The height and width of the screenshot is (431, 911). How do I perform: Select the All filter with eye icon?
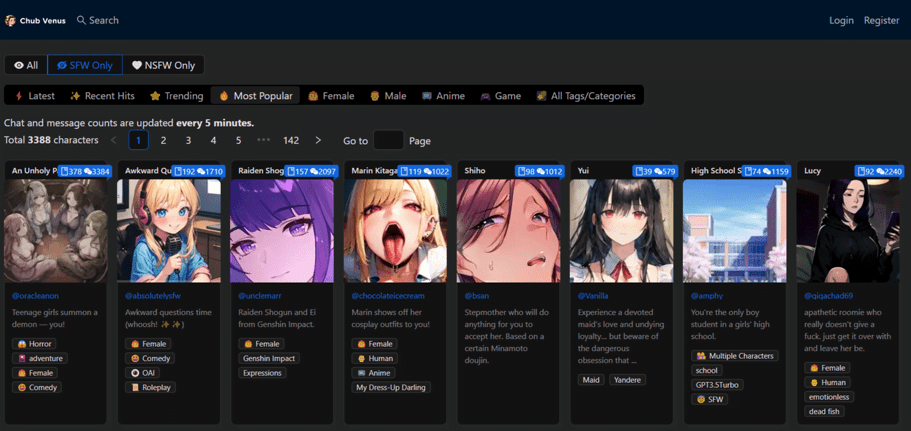click(26, 65)
